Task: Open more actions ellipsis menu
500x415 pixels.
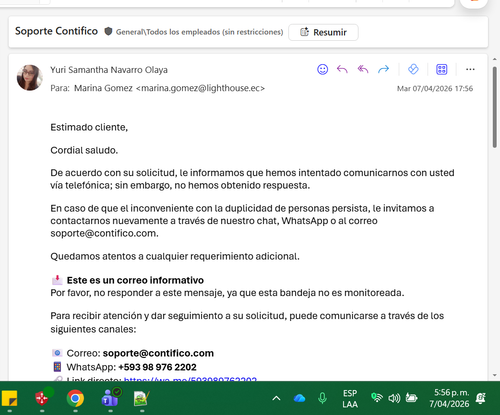Action: 470,69
